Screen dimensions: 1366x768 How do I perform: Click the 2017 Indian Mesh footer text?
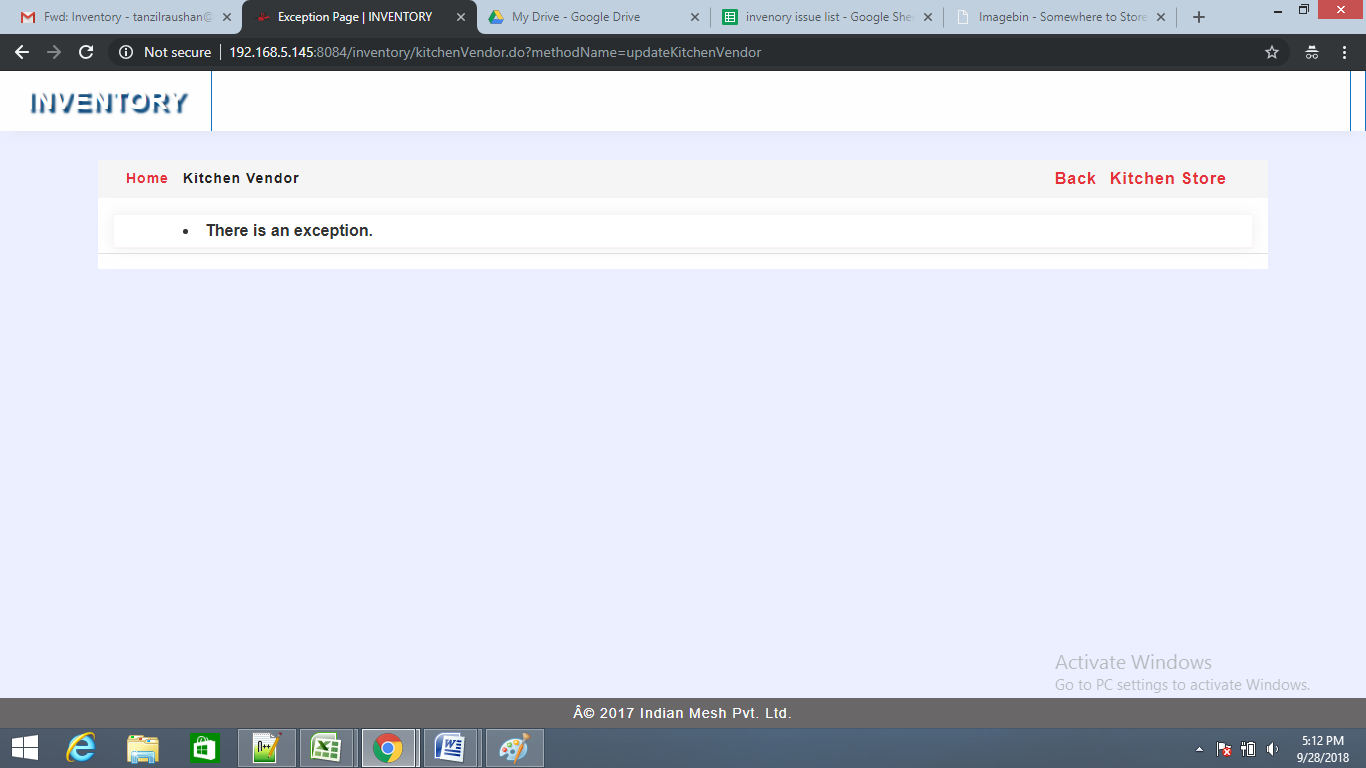click(x=682, y=713)
